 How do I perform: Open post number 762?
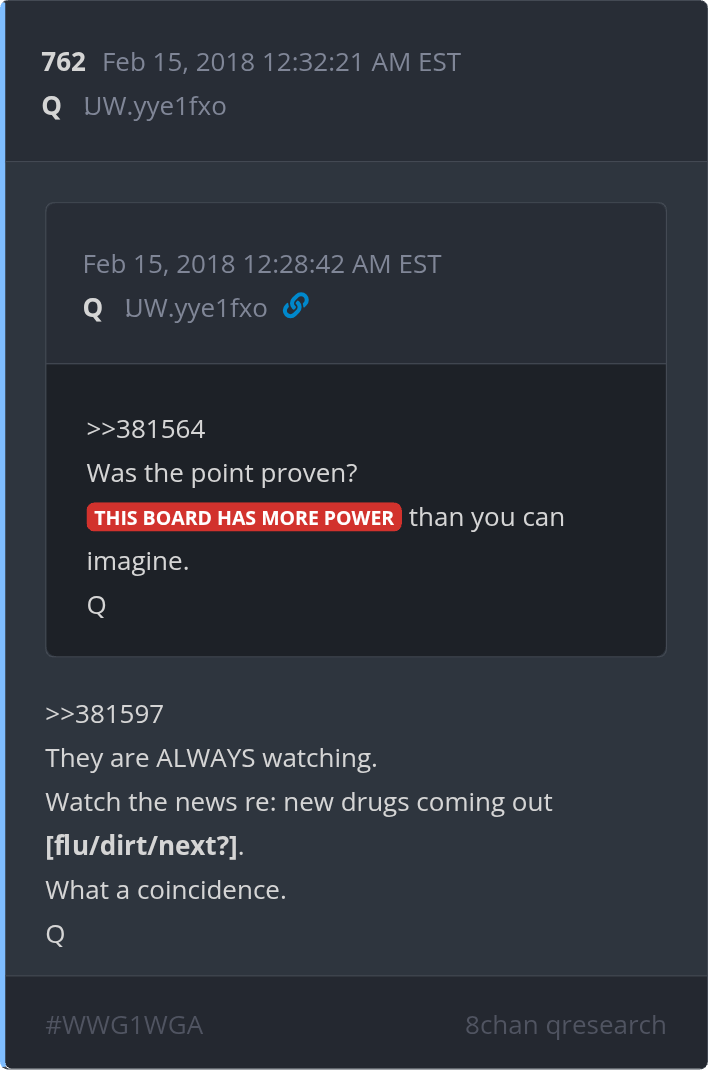click(x=63, y=62)
